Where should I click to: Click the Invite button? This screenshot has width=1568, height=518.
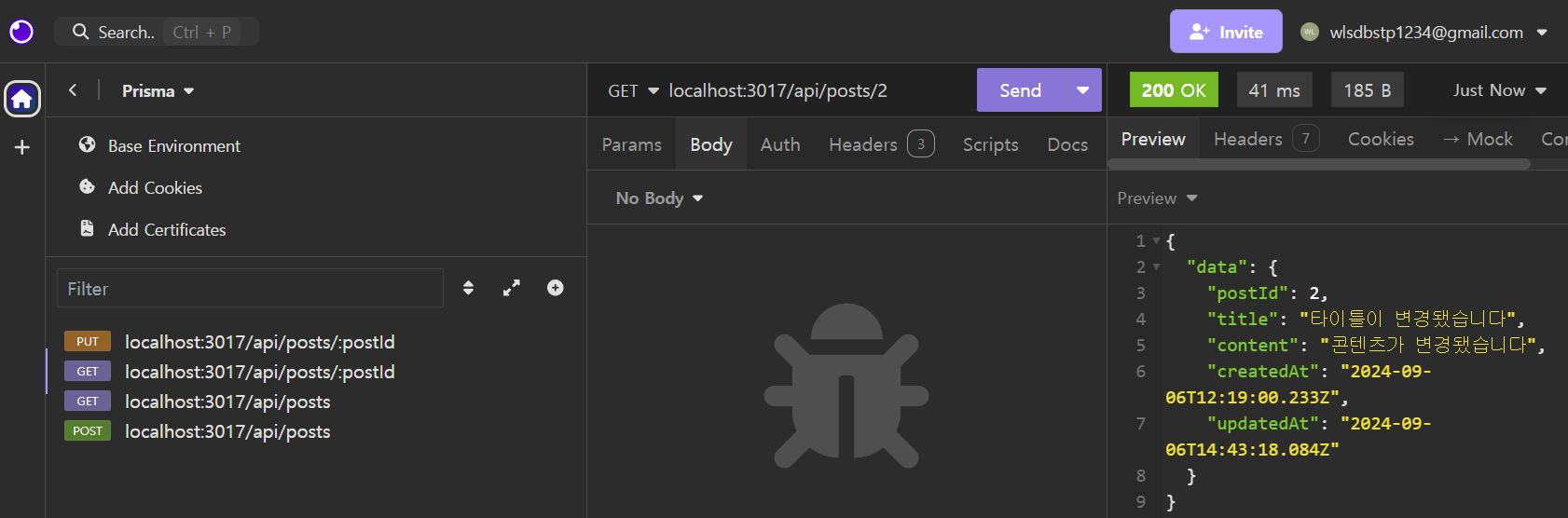coord(1226,32)
